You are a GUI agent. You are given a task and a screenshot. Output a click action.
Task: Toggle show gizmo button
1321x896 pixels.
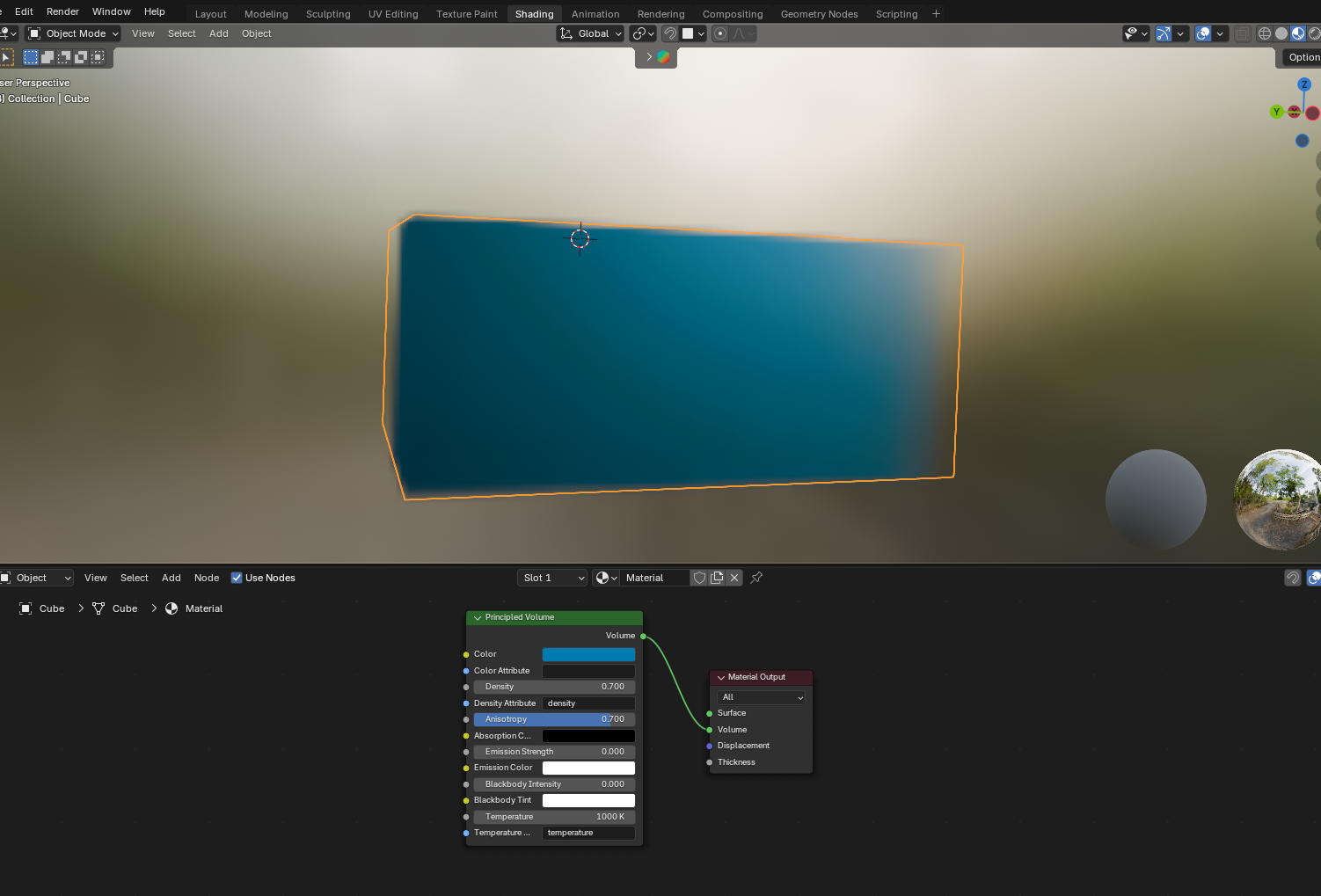1164,33
